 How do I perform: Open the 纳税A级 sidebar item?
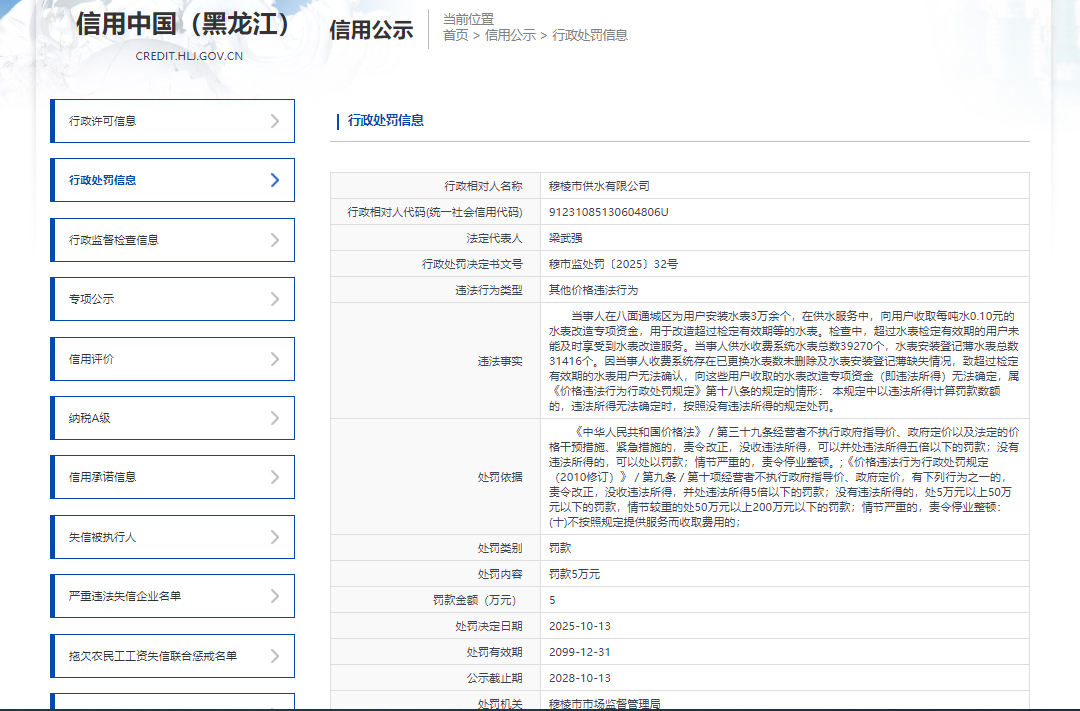click(x=89, y=418)
